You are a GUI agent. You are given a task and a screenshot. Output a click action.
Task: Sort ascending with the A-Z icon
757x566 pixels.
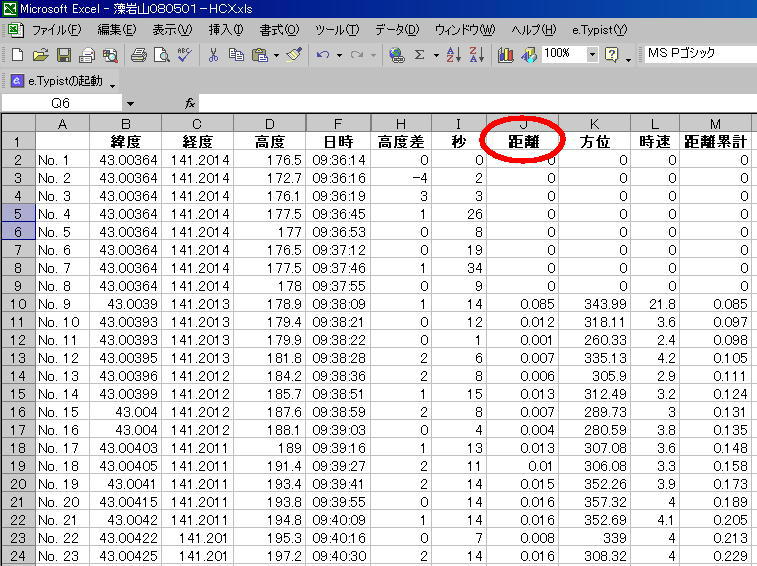tap(453, 54)
